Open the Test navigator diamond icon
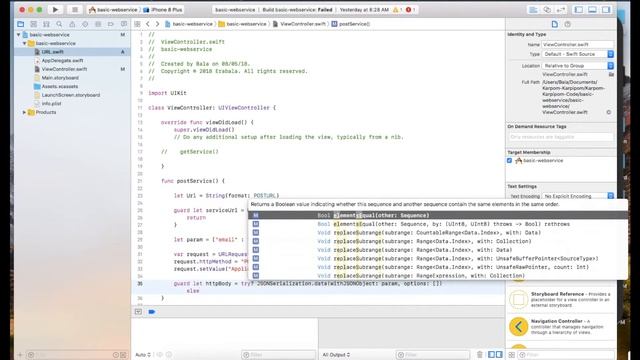 [x=85, y=24]
